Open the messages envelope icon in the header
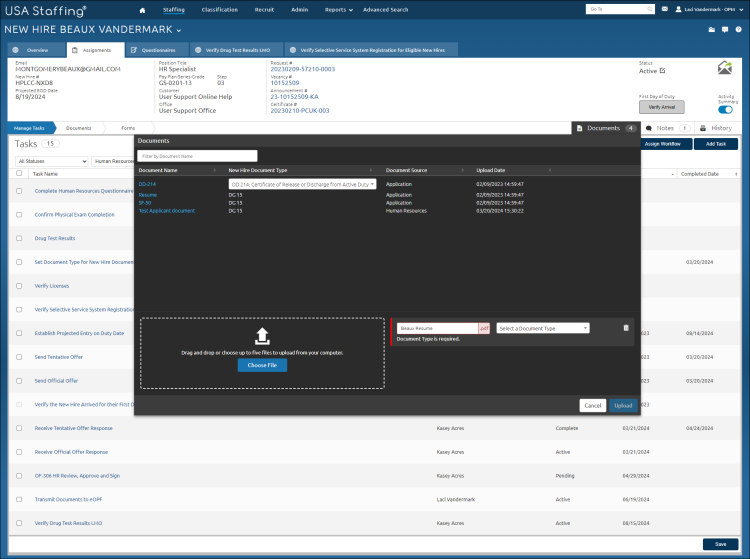This screenshot has height=559, width=750. (x=665, y=9)
